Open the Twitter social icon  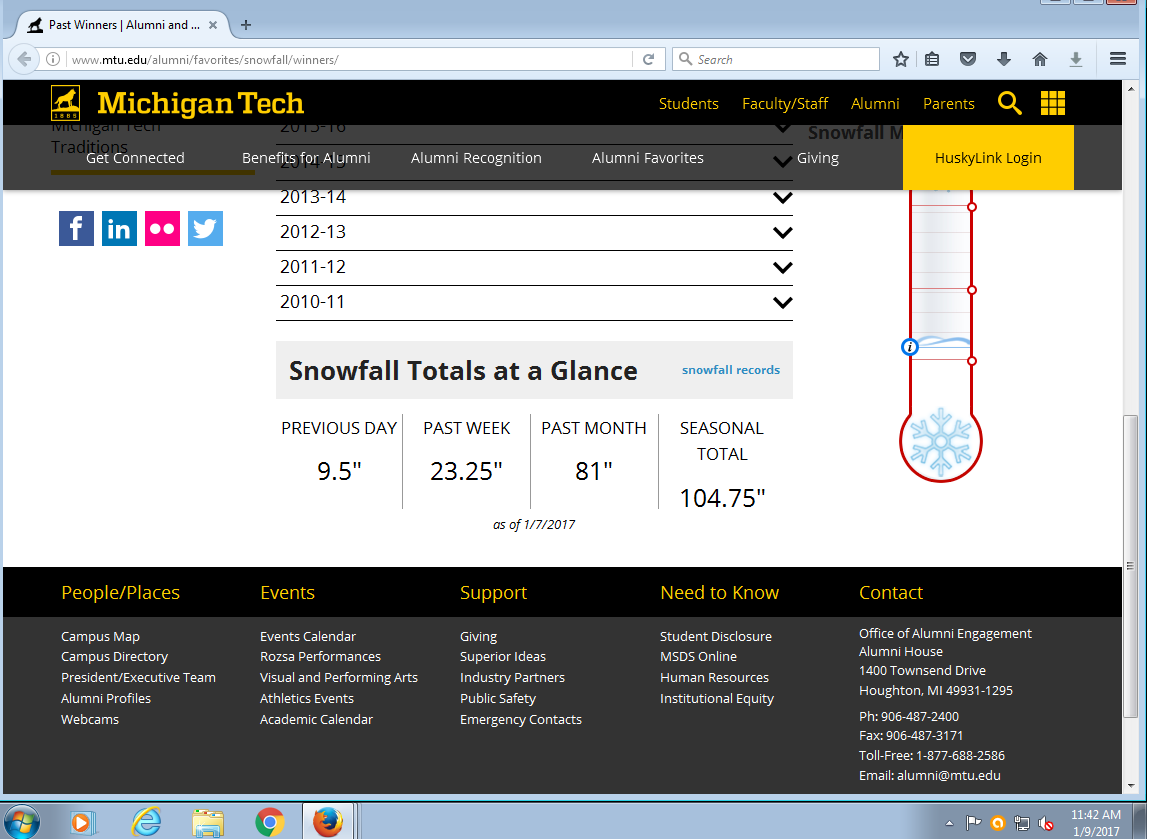[205, 229]
